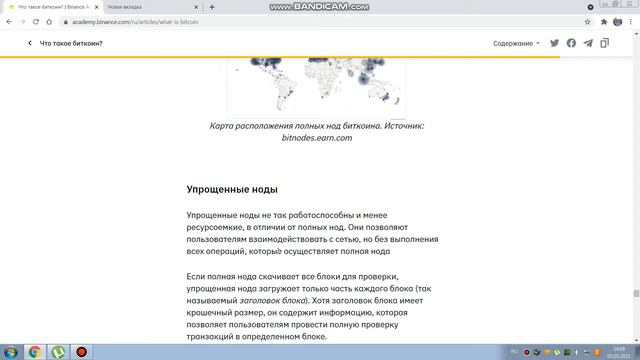
Task: Open the Windows Start menu
Action: tap(11, 352)
